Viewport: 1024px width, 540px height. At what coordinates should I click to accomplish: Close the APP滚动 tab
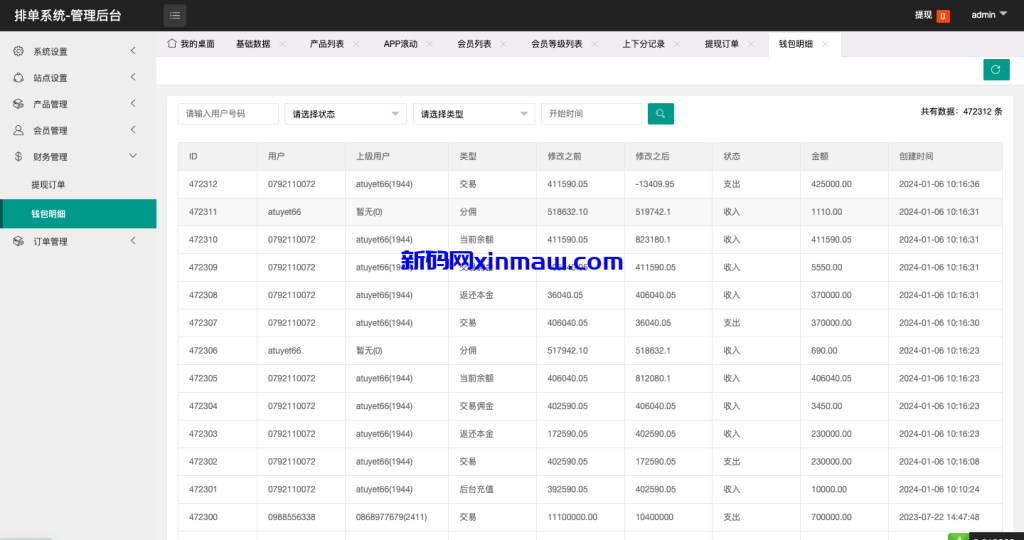click(x=430, y=44)
